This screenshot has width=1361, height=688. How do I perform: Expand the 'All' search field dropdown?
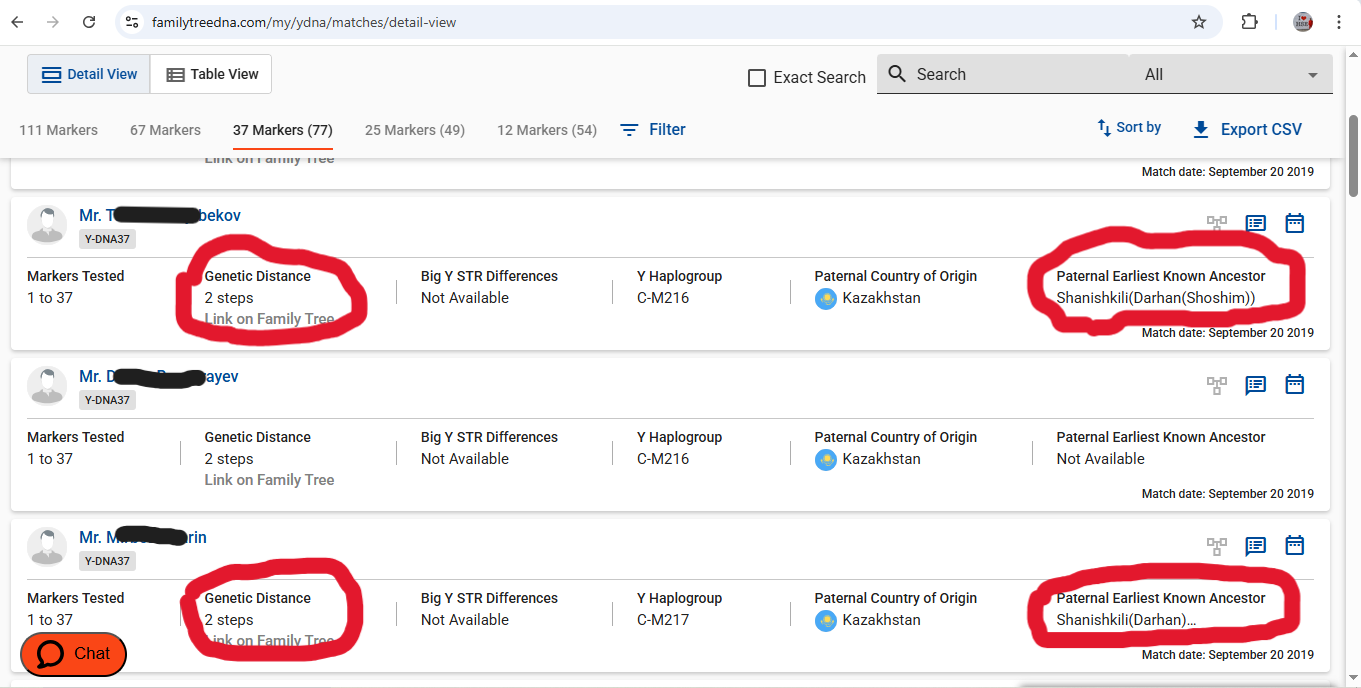(x=1232, y=74)
